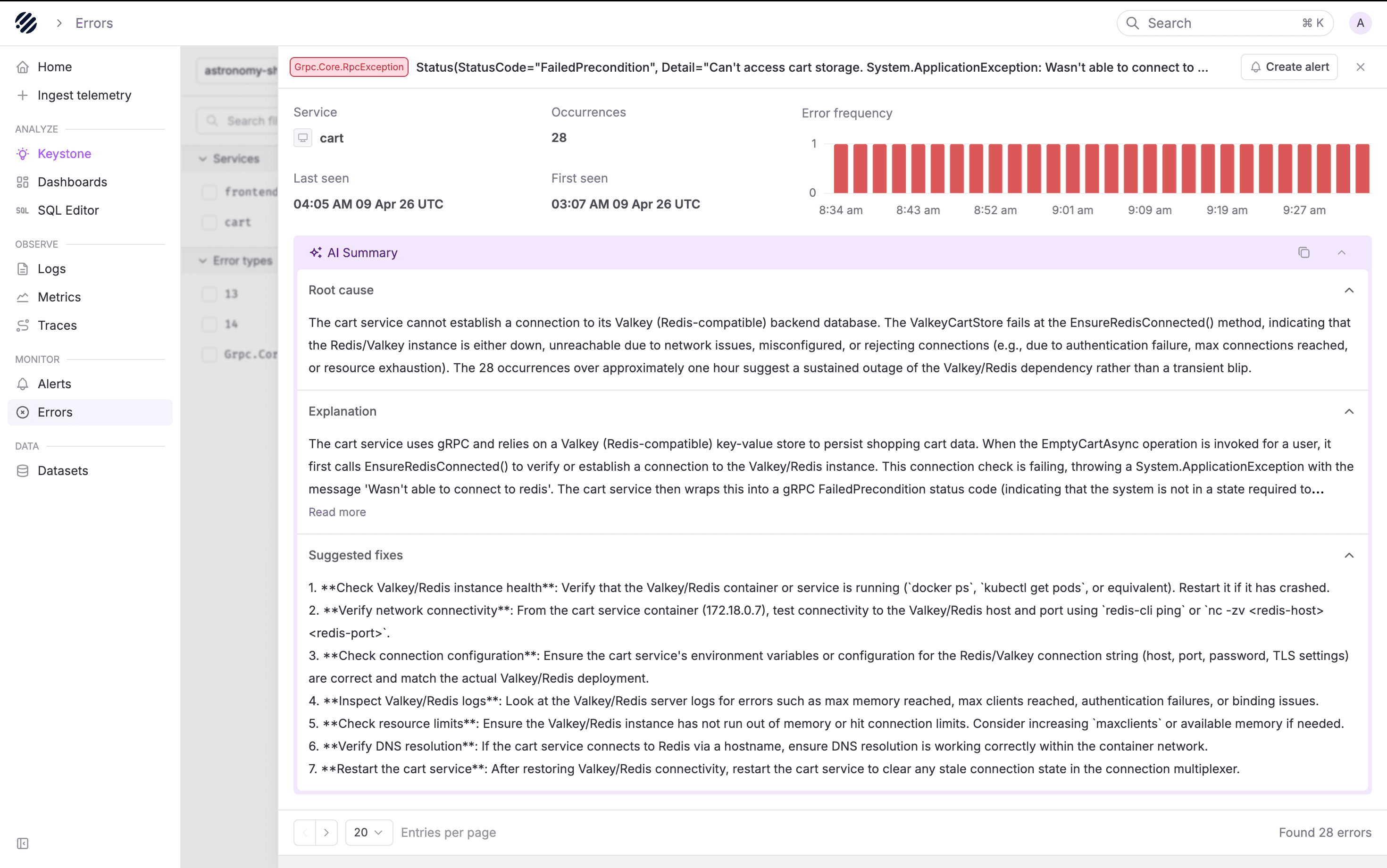Image resolution: width=1387 pixels, height=868 pixels.
Task: Click Read more under Explanation
Action: point(337,512)
